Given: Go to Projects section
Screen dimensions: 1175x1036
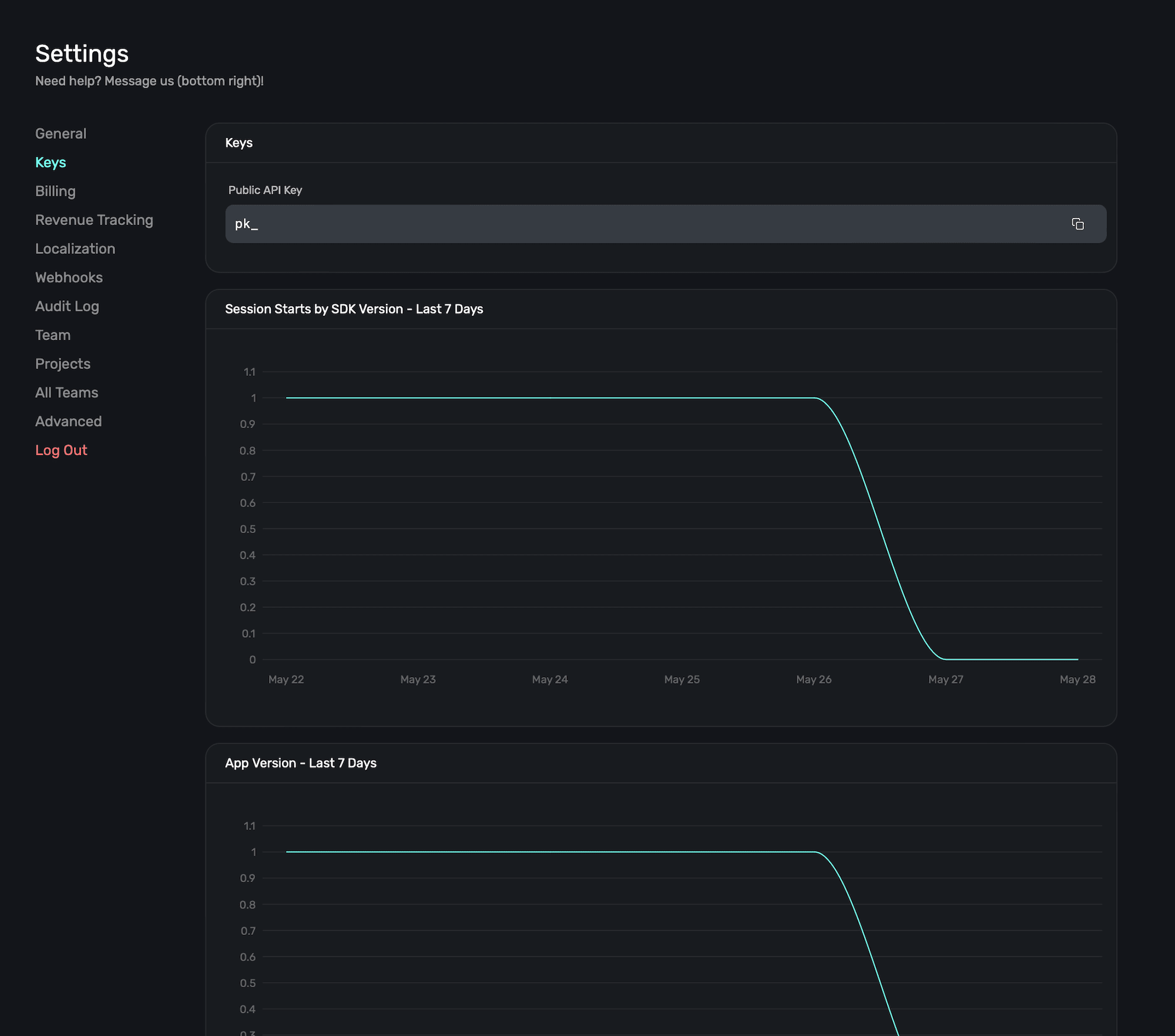Looking at the screenshot, I should click(x=63, y=364).
